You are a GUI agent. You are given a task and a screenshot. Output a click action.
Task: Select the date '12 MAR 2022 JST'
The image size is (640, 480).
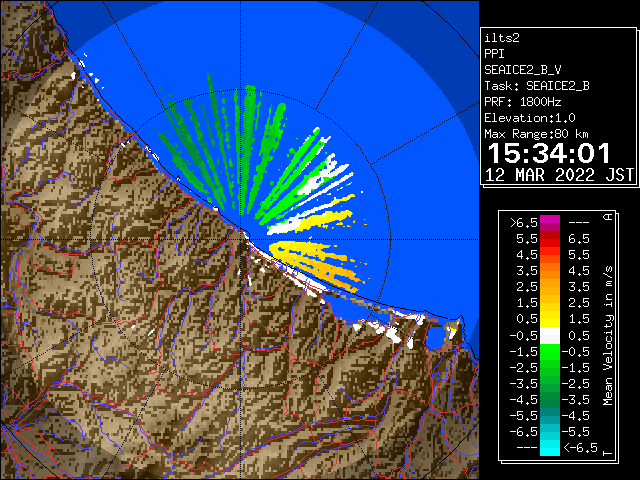click(559, 175)
